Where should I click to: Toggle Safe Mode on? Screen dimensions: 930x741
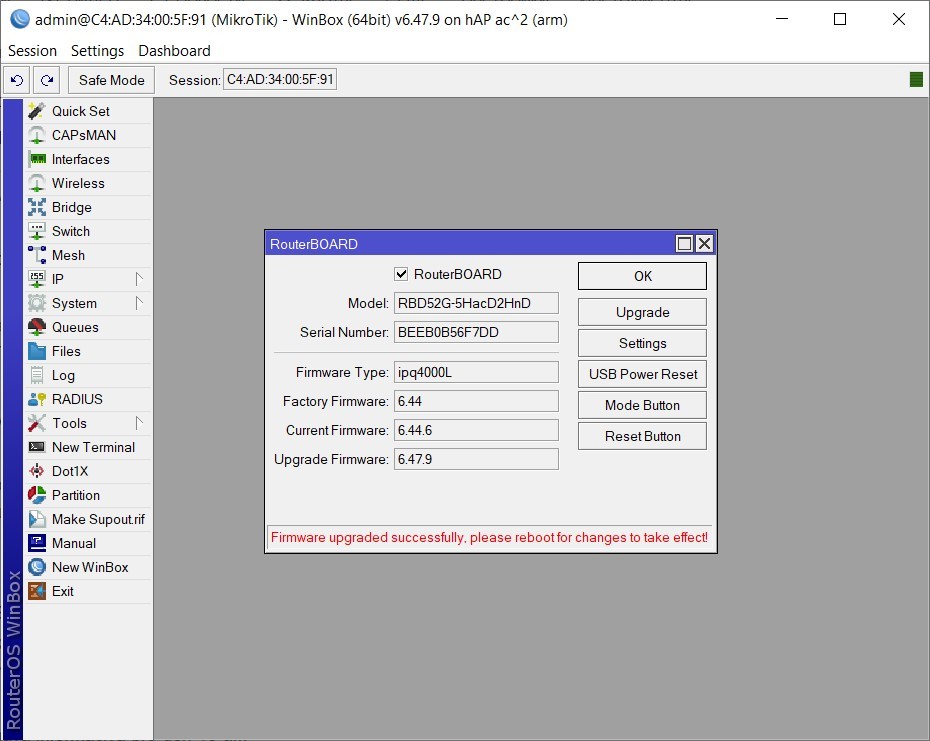(112, 80)
